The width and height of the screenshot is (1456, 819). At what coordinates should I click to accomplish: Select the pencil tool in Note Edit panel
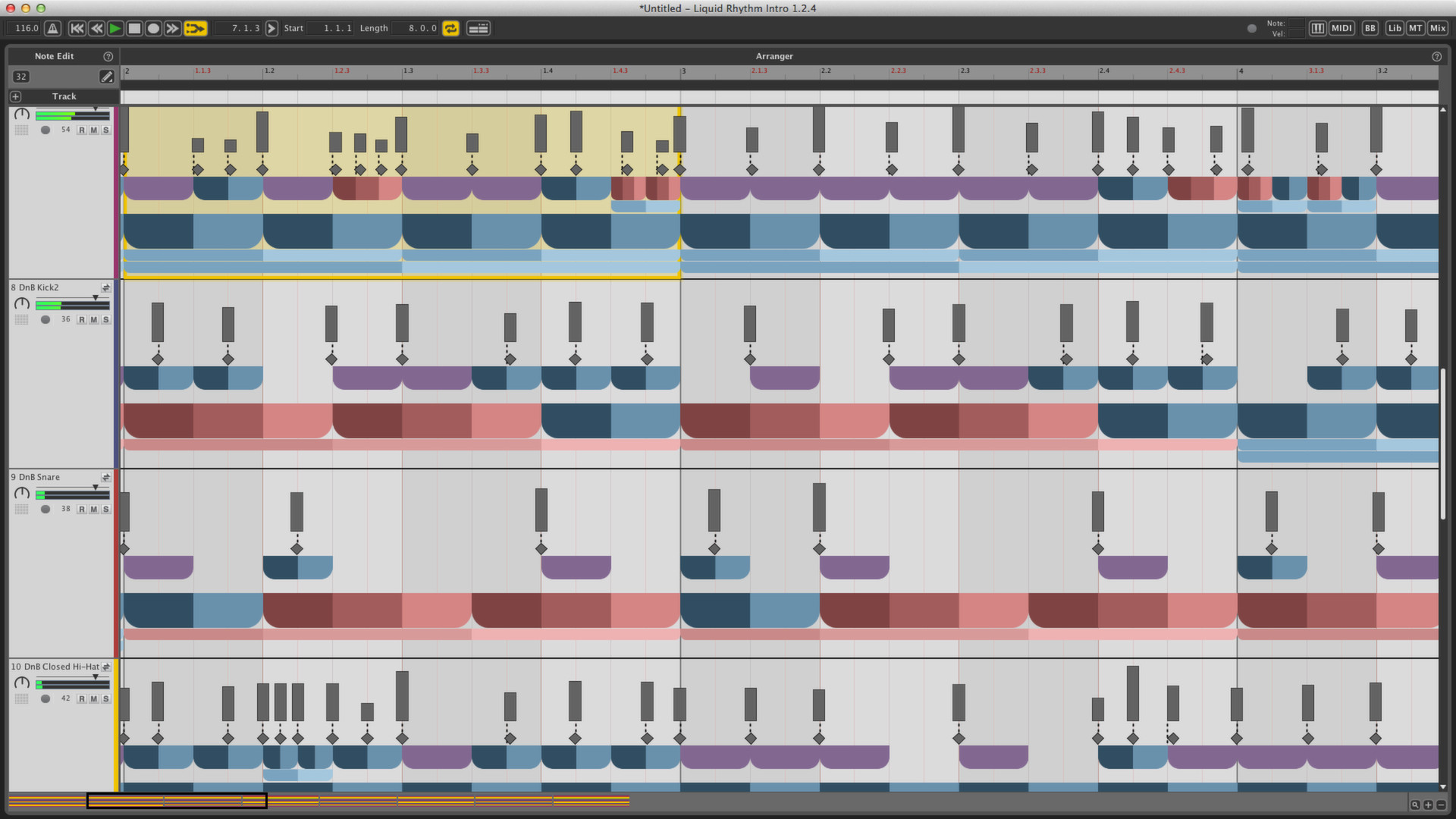pyautogui.click(x=106, y=77)
